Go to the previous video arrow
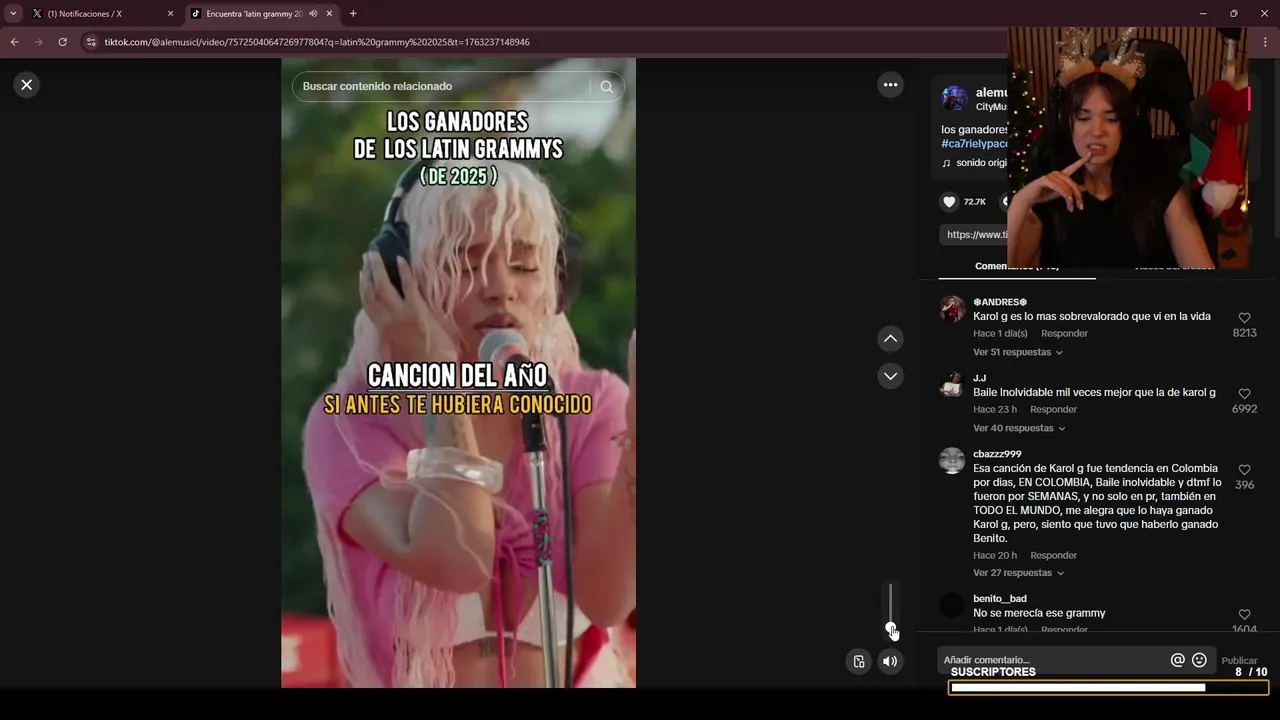 click(x=890, y=339)
